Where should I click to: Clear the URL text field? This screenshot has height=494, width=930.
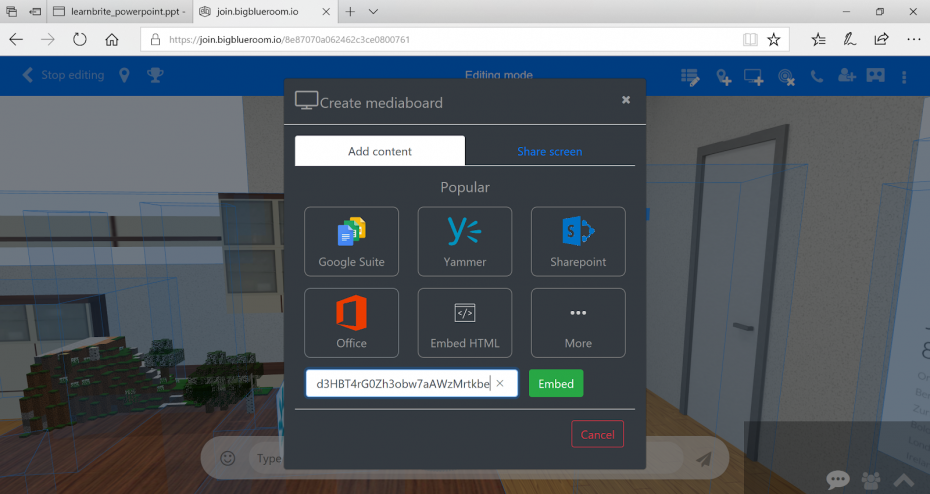(x=500, y=383)
